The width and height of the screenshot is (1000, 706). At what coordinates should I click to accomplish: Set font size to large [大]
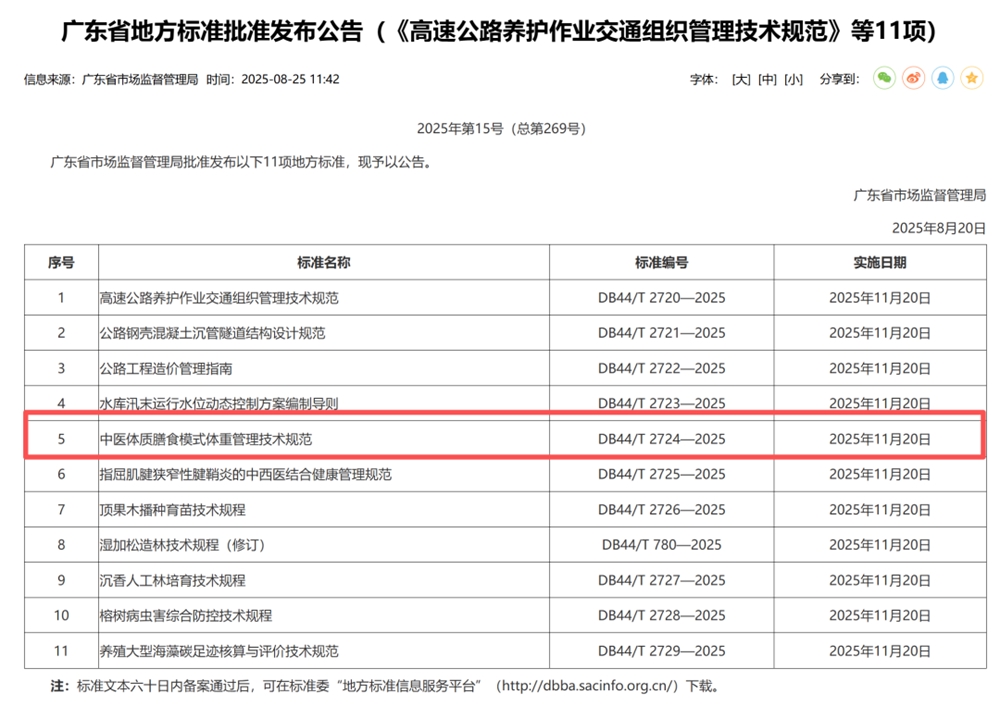point(741,80)
